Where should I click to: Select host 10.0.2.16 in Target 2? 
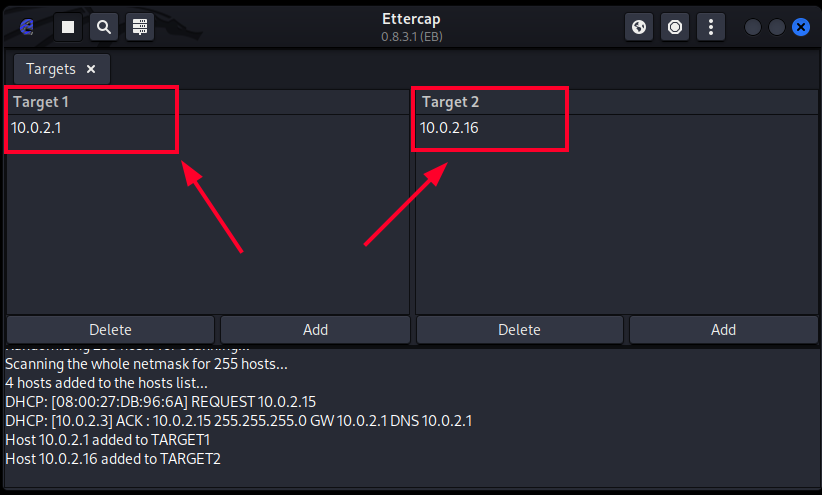click(449, 127)
